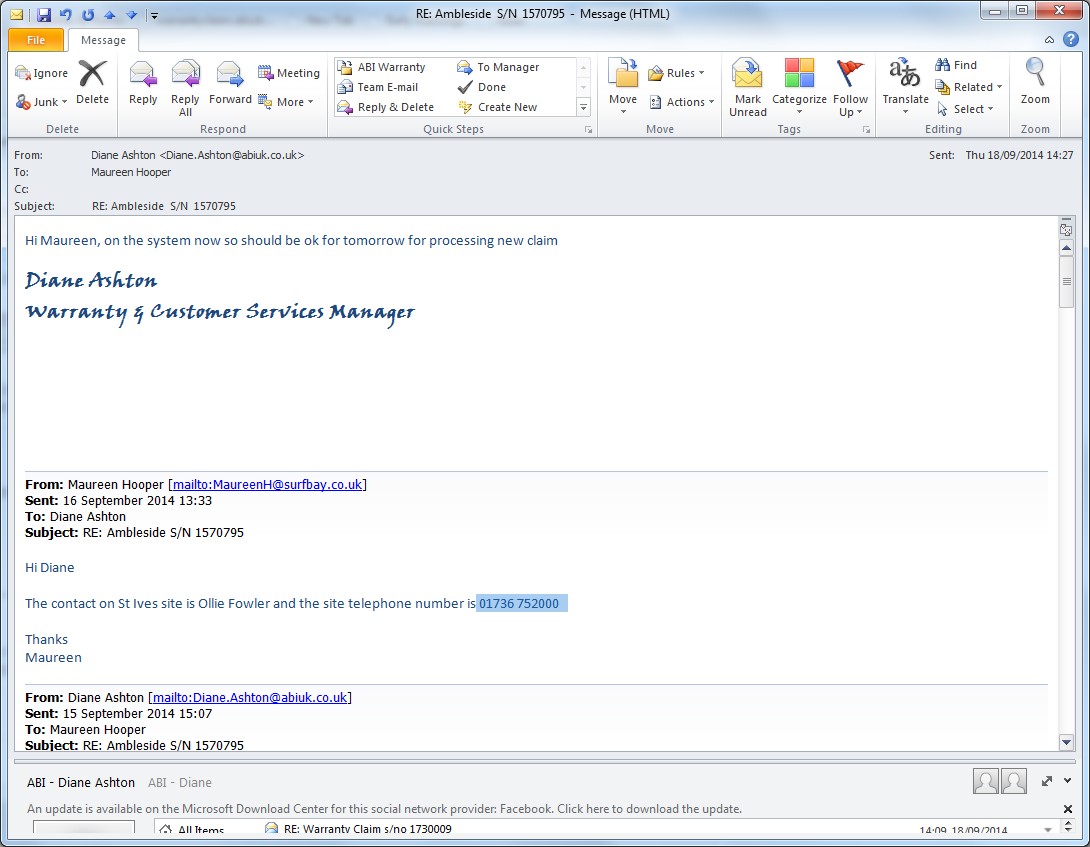Collapse the People Pane with the chevron
The width and height of the screenshot is (1090, 847).
pyautogui.click(x=1068, y=781)
